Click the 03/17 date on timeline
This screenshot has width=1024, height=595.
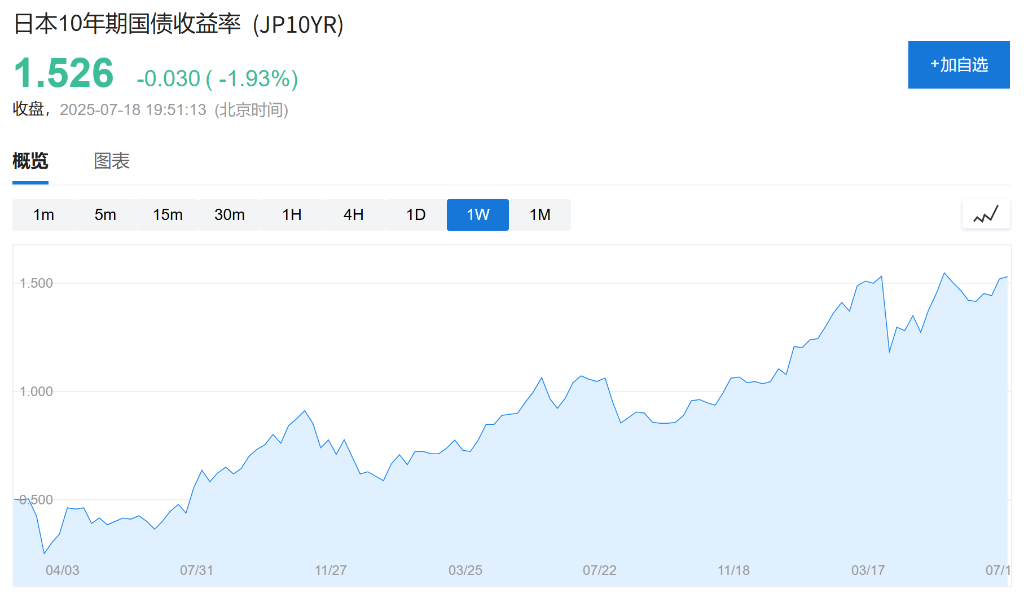(868, 570)
